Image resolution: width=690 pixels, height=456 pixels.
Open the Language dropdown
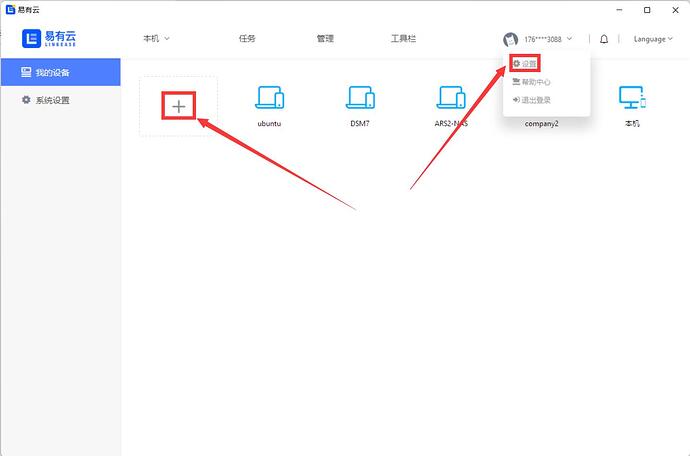tap(653, 39)
